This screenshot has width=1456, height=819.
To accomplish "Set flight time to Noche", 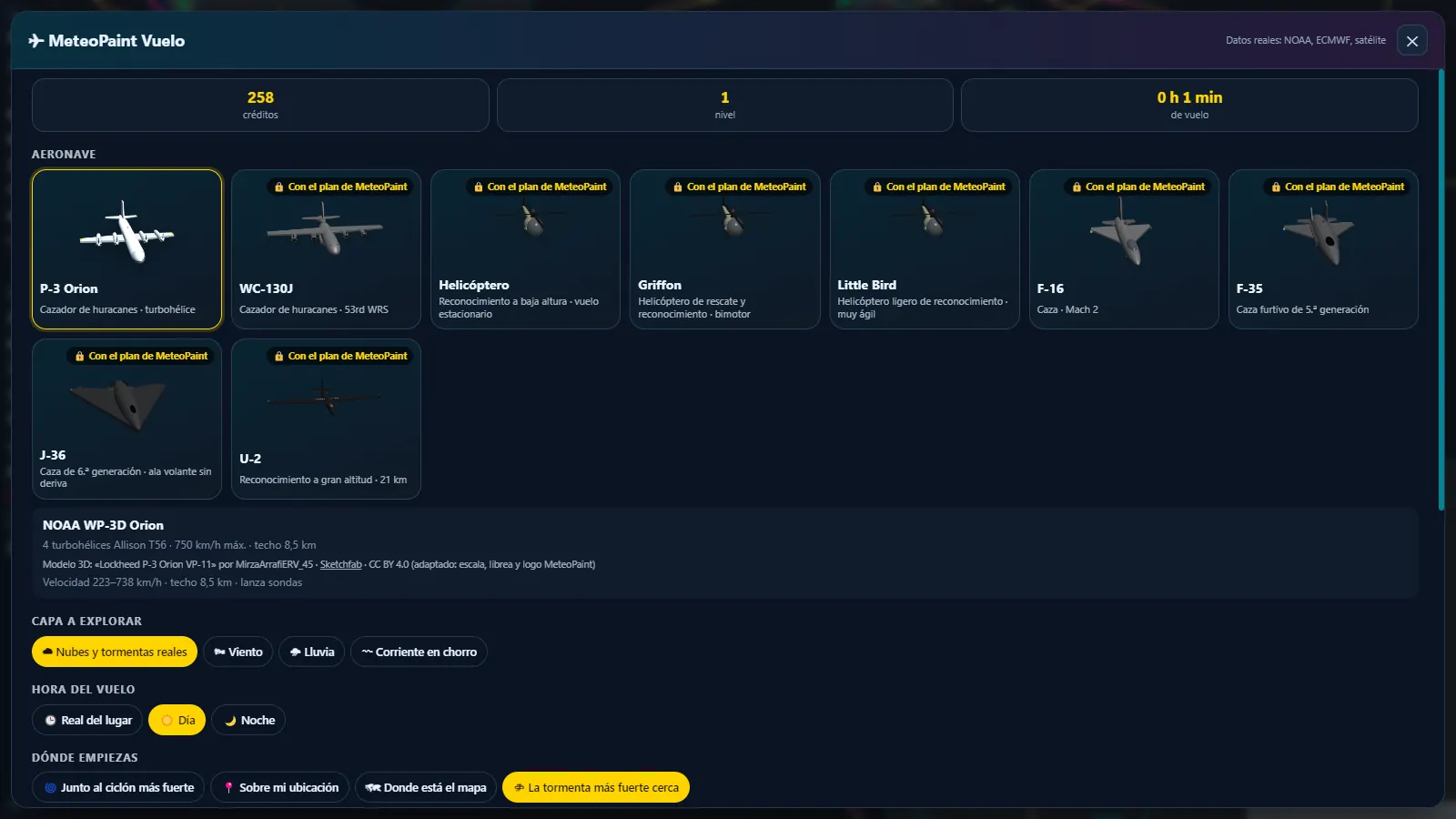I will point(249,720).
